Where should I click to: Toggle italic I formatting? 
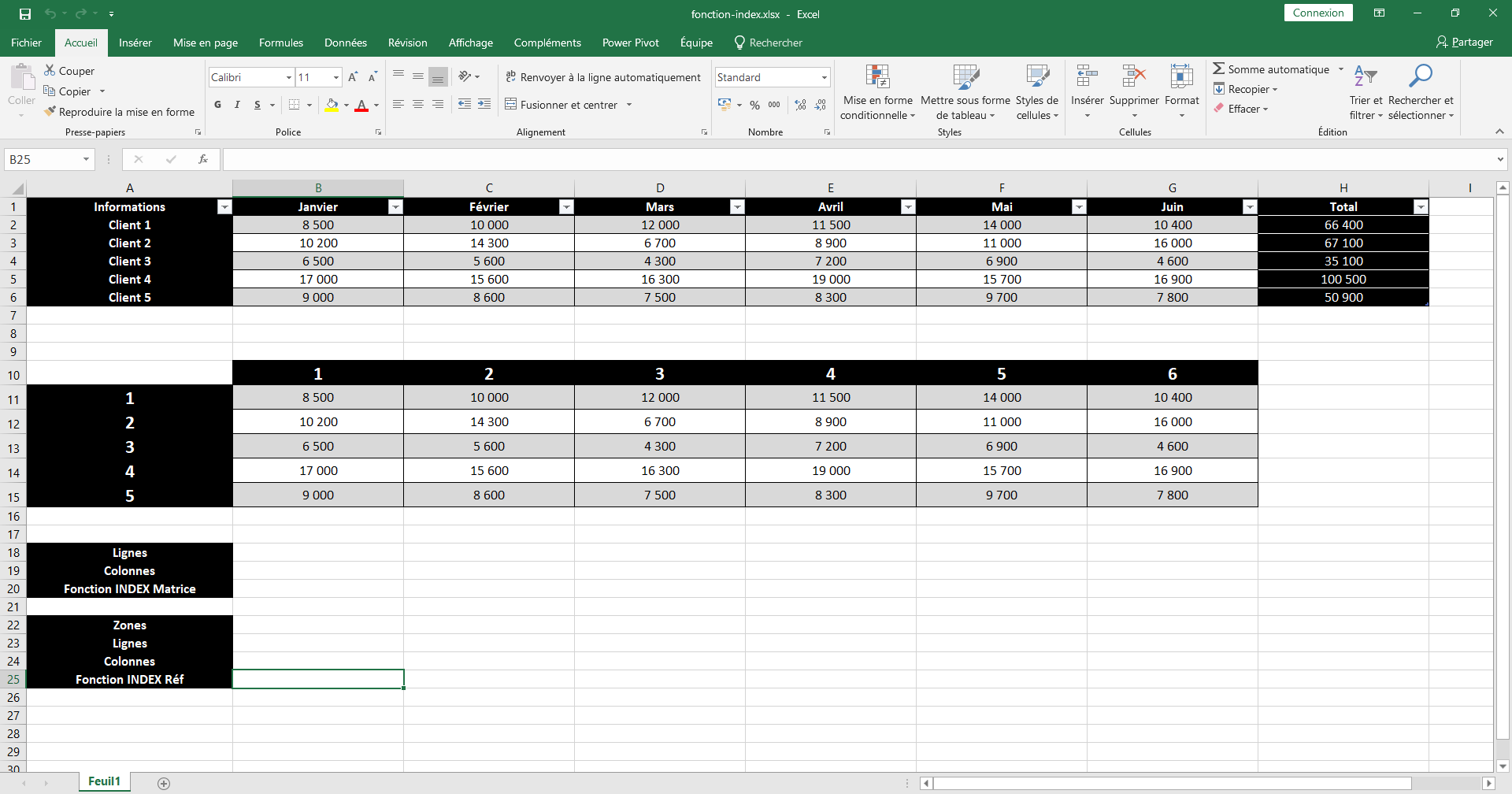pyautogui.click(x=237, y=105)
